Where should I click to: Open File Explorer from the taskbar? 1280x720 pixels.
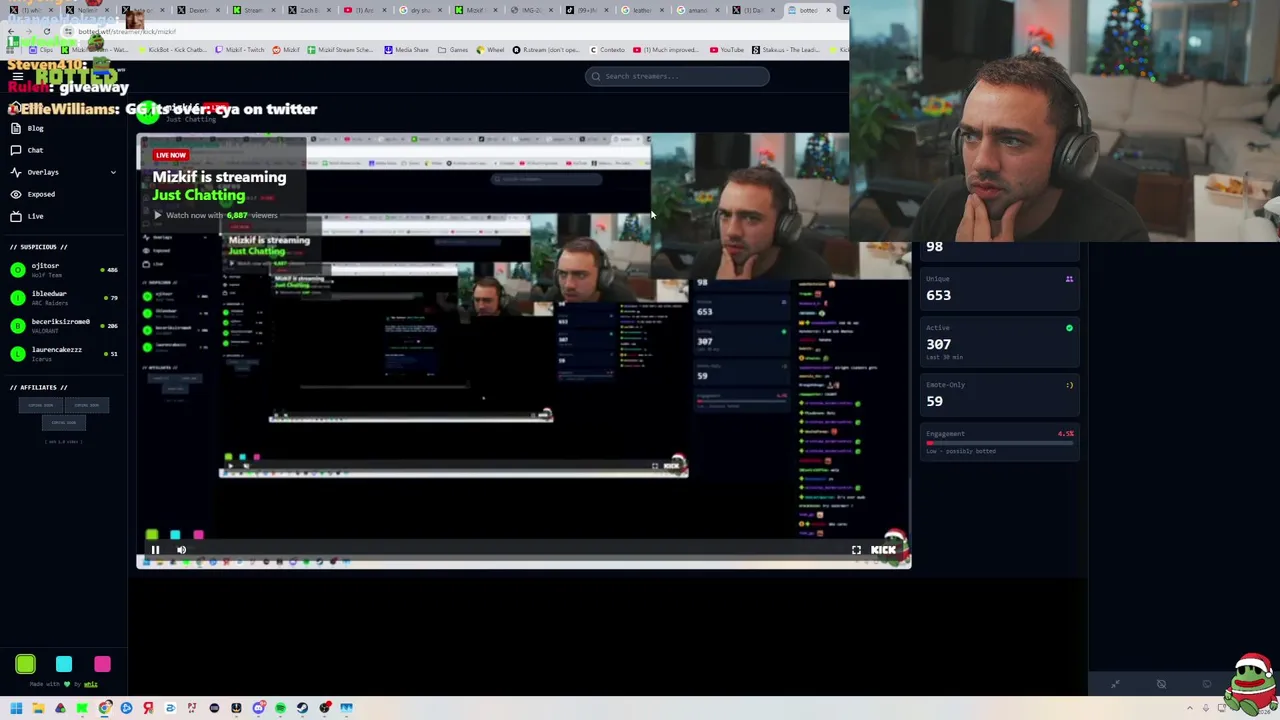pyautogui.click(x=38, y=708)
